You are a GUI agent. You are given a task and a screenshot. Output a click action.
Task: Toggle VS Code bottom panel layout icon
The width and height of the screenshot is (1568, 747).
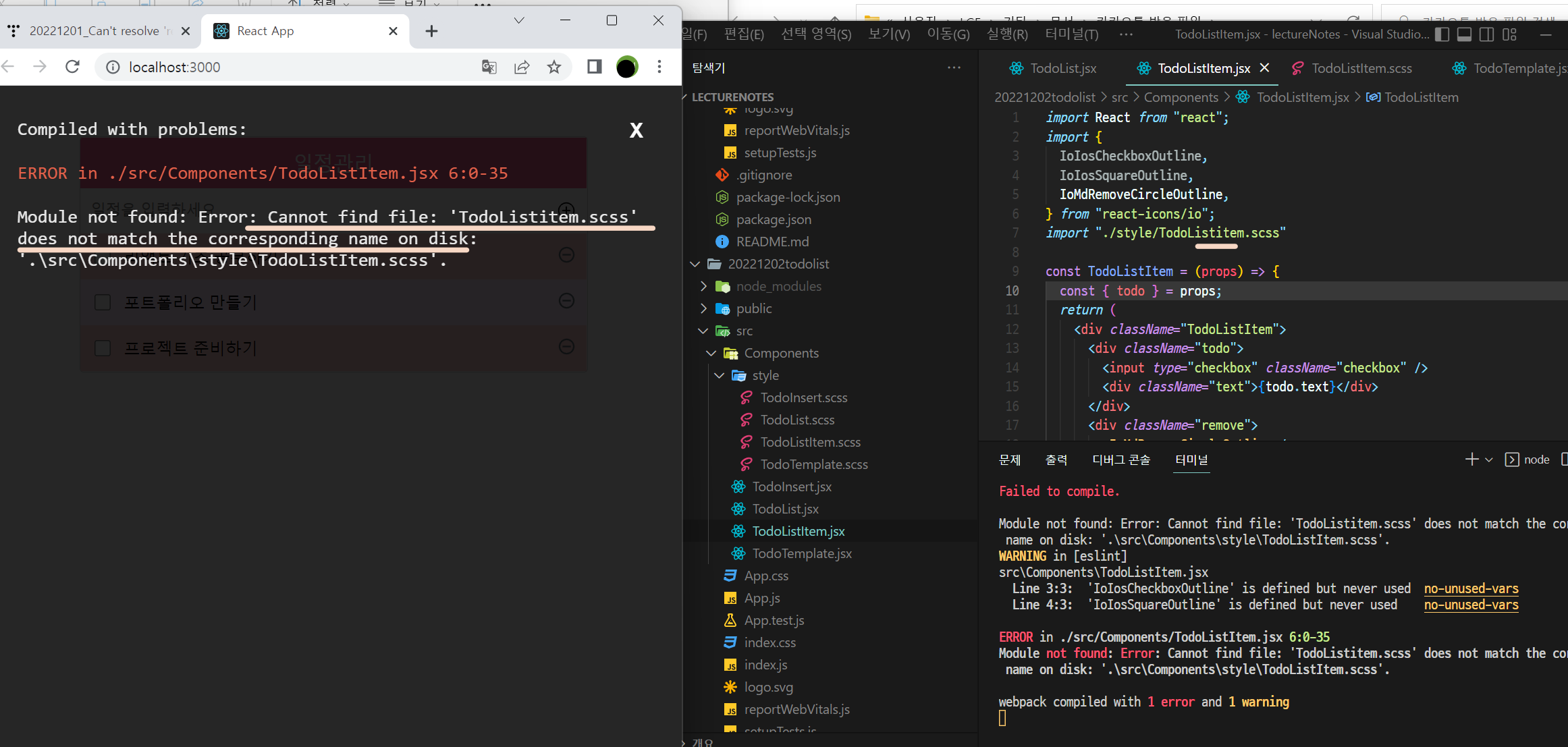click(1464, 34)
